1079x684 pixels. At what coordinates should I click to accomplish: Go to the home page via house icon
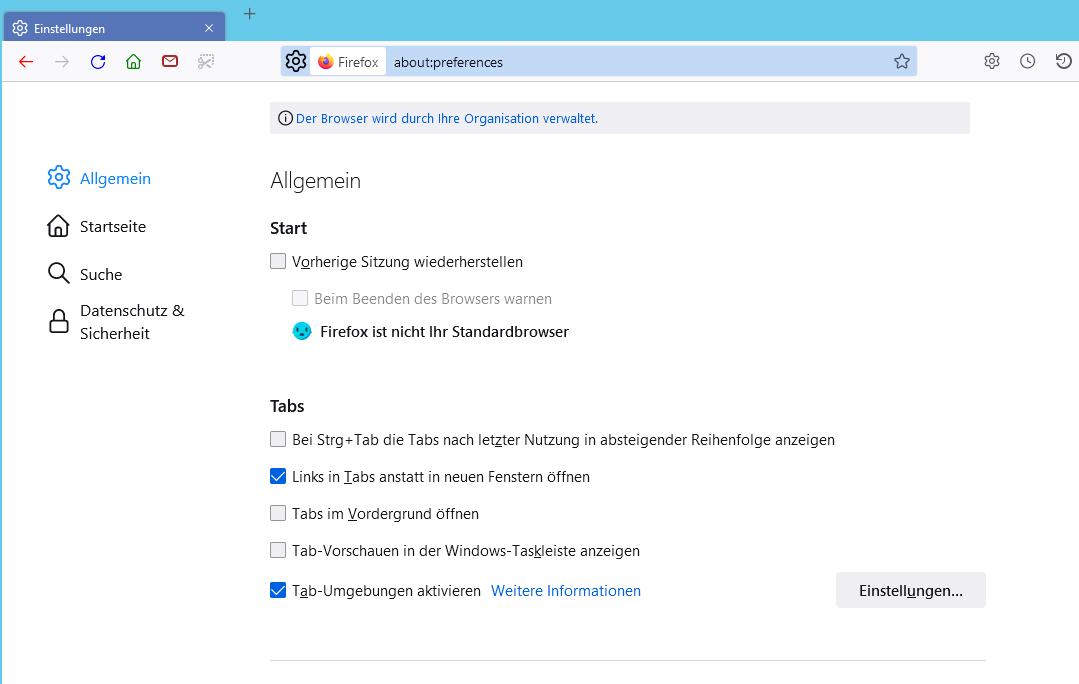[x=134, y=62]
